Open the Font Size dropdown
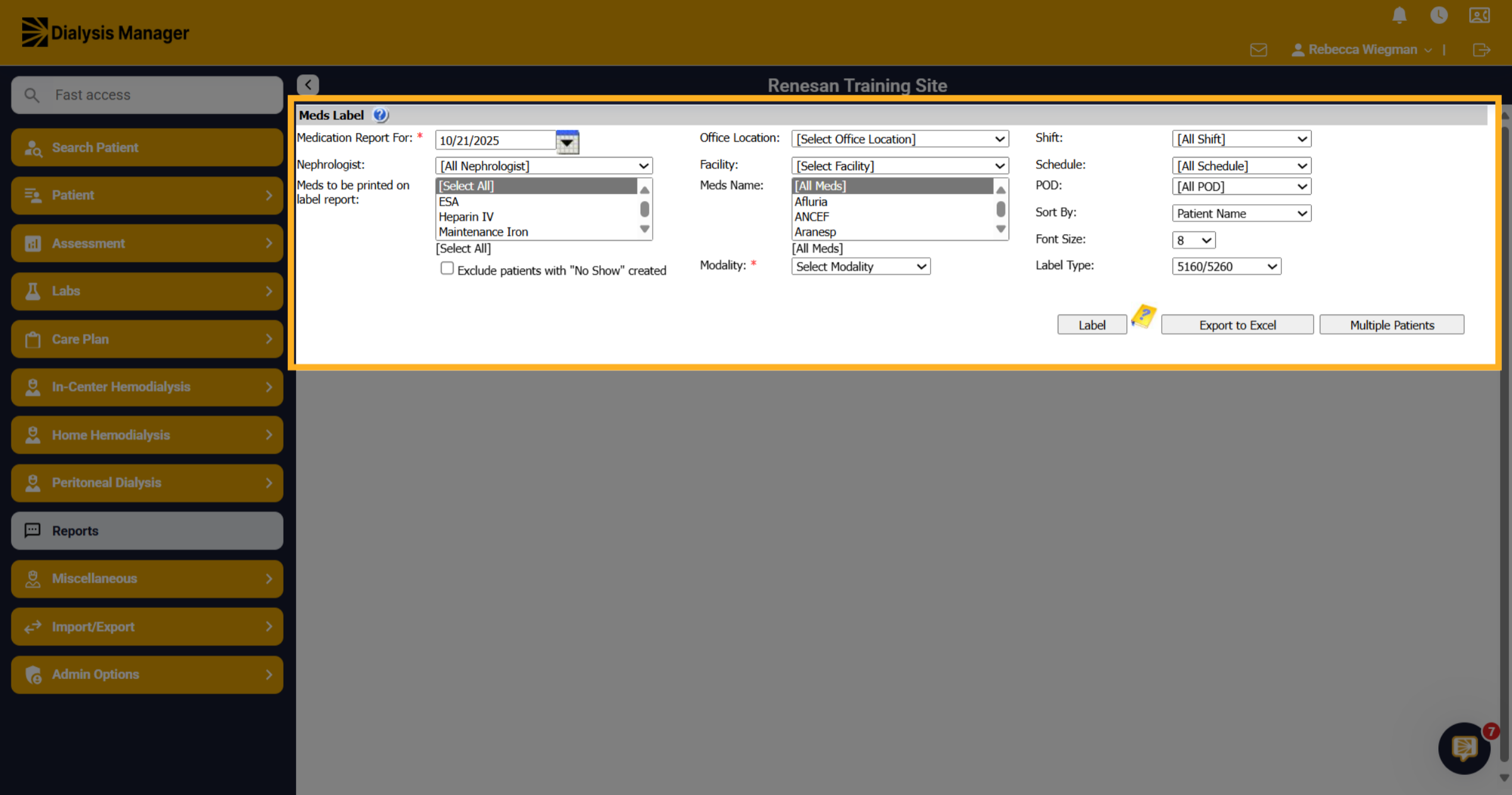Viewport: 1512px width, 795px height. pos(1193,240)
